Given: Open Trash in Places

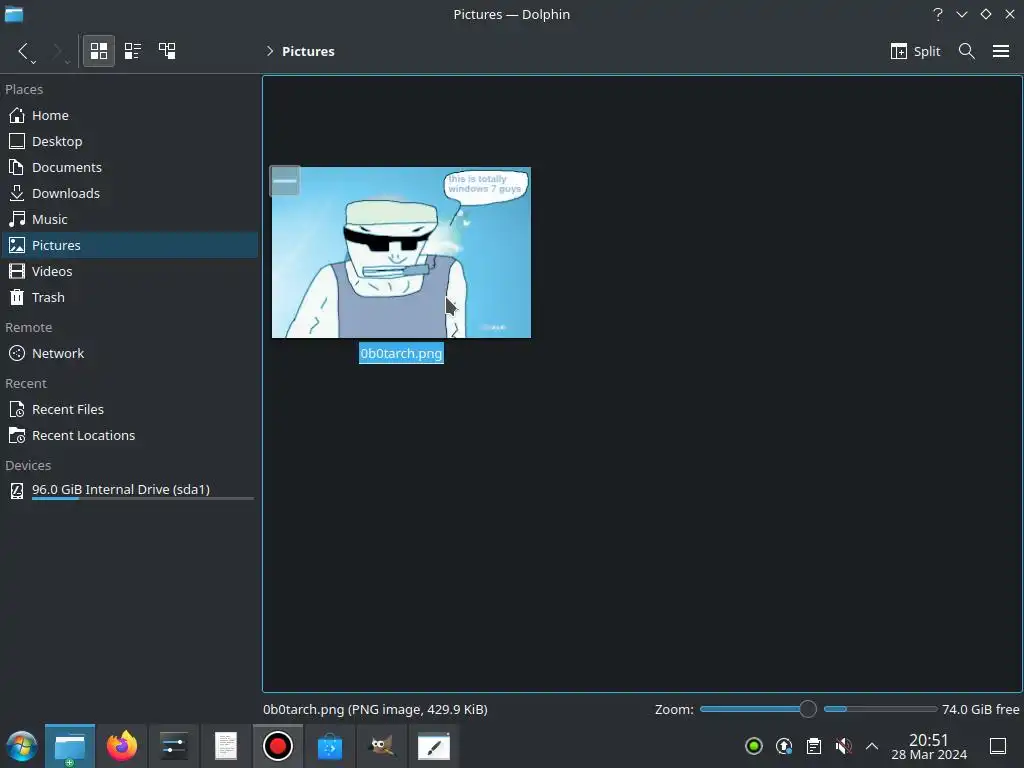Looking at the screenshot, I should (x=129, y=297).
